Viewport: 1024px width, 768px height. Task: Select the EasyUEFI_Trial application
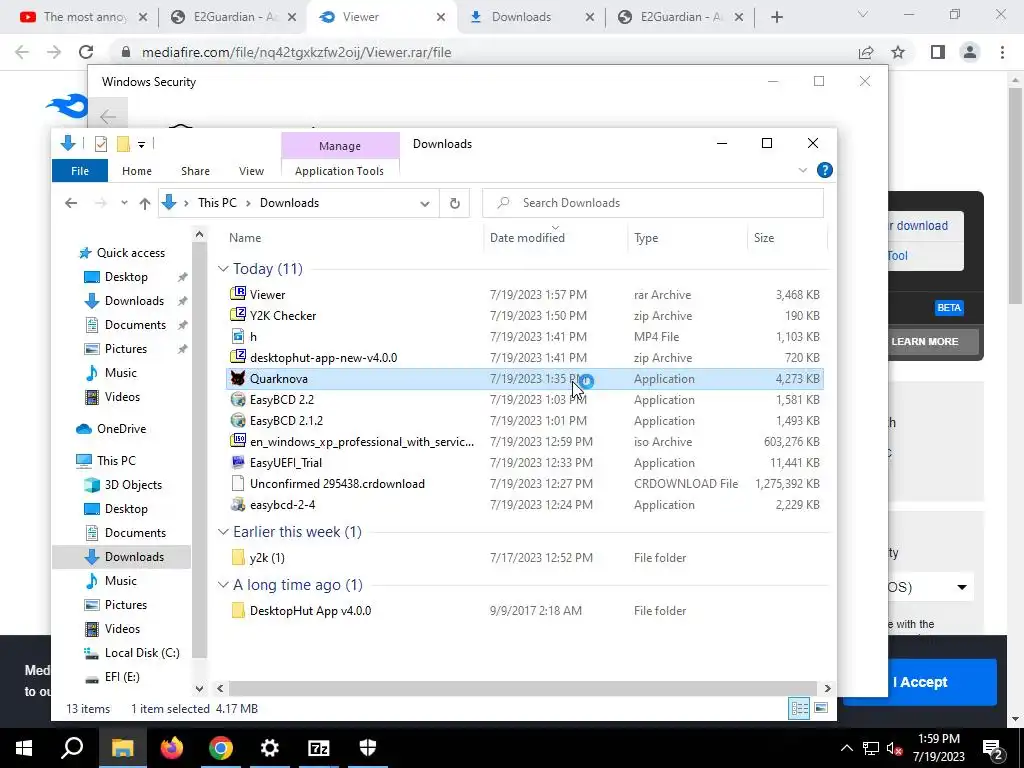[x=524, y=463]
